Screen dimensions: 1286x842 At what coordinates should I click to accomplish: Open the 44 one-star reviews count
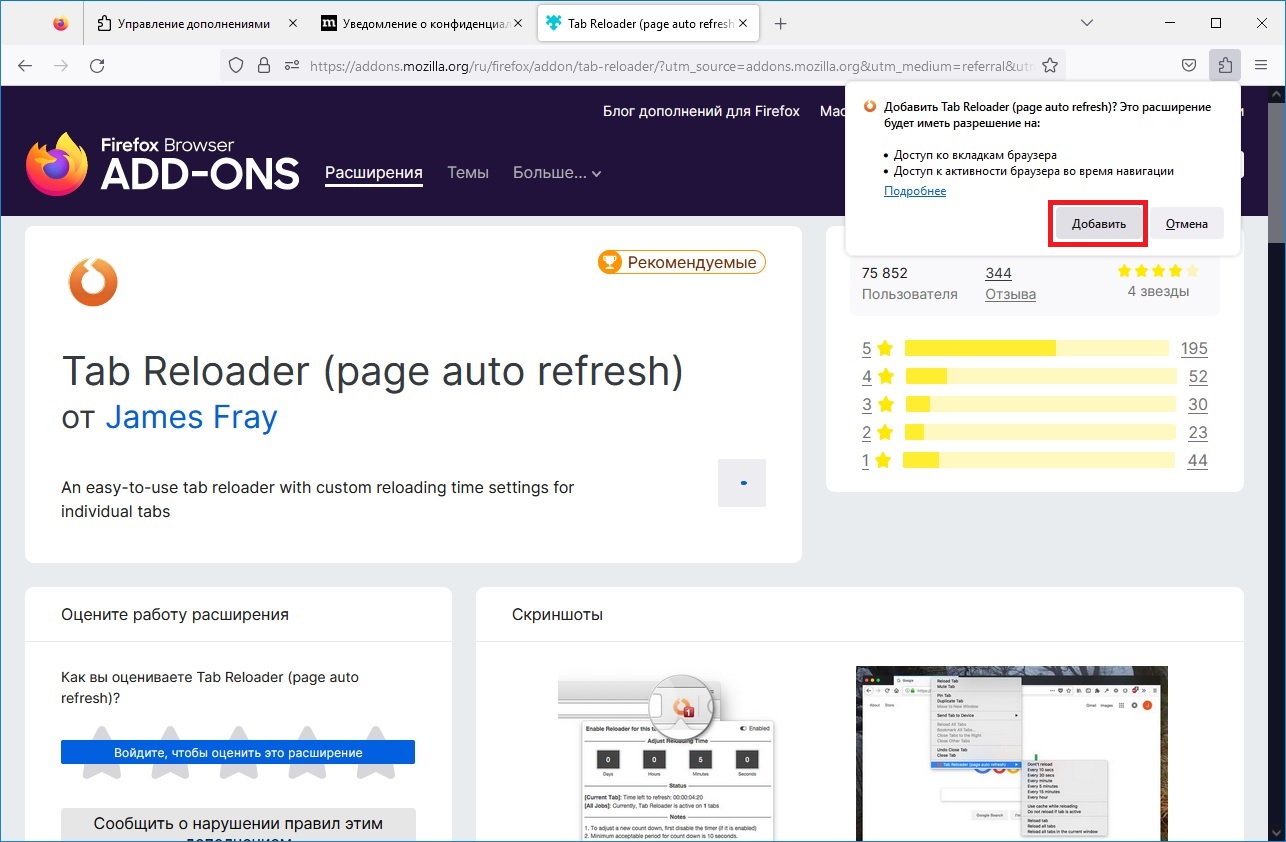(1198, 461)
